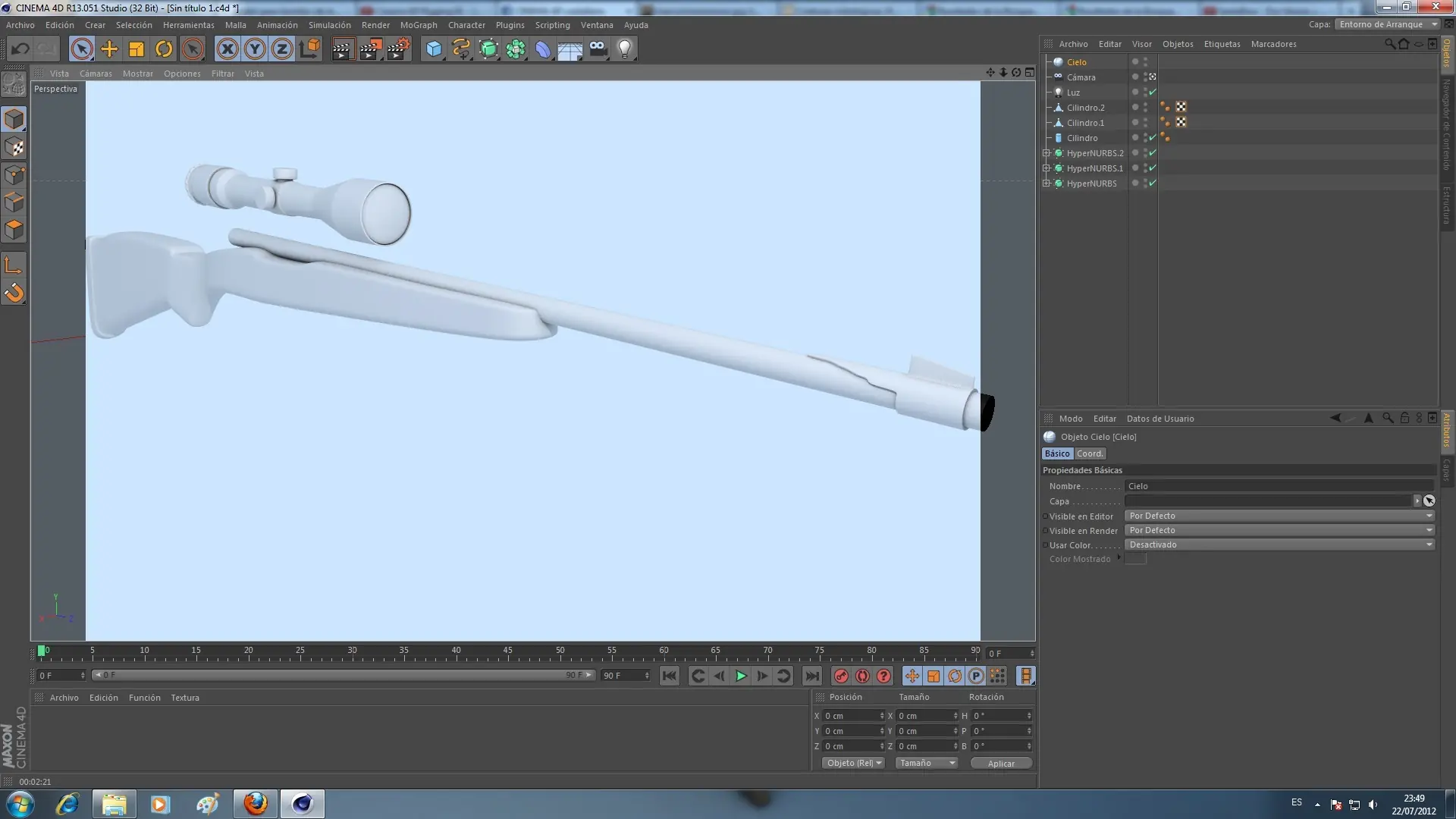Image resolution: width=1456 pixels, height=819 pixels.
Task: Toggle the green check next to Cilindro
Action: (x=1153, y=137)
